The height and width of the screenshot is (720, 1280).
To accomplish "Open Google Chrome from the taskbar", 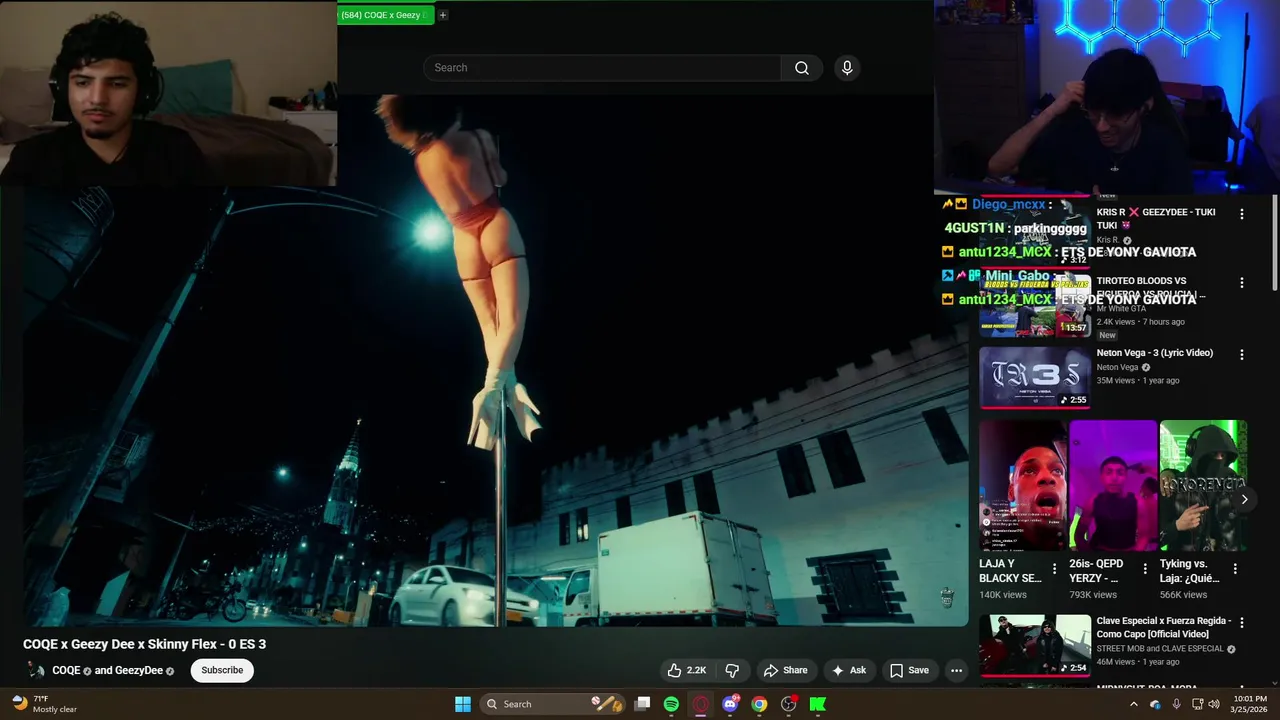I will click(x=759, y=704).
